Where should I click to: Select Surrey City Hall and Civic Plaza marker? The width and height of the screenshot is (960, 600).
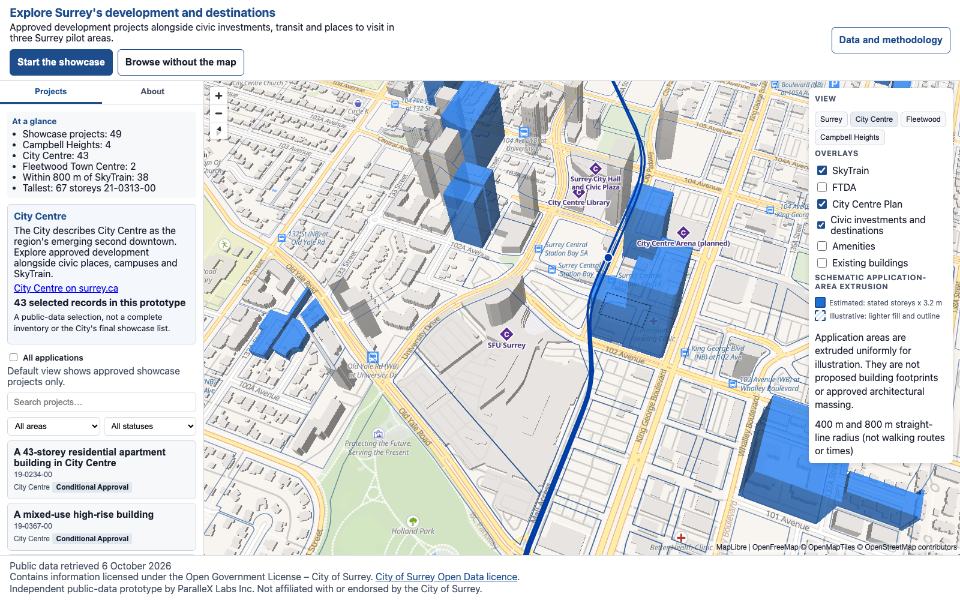(595, 168)
